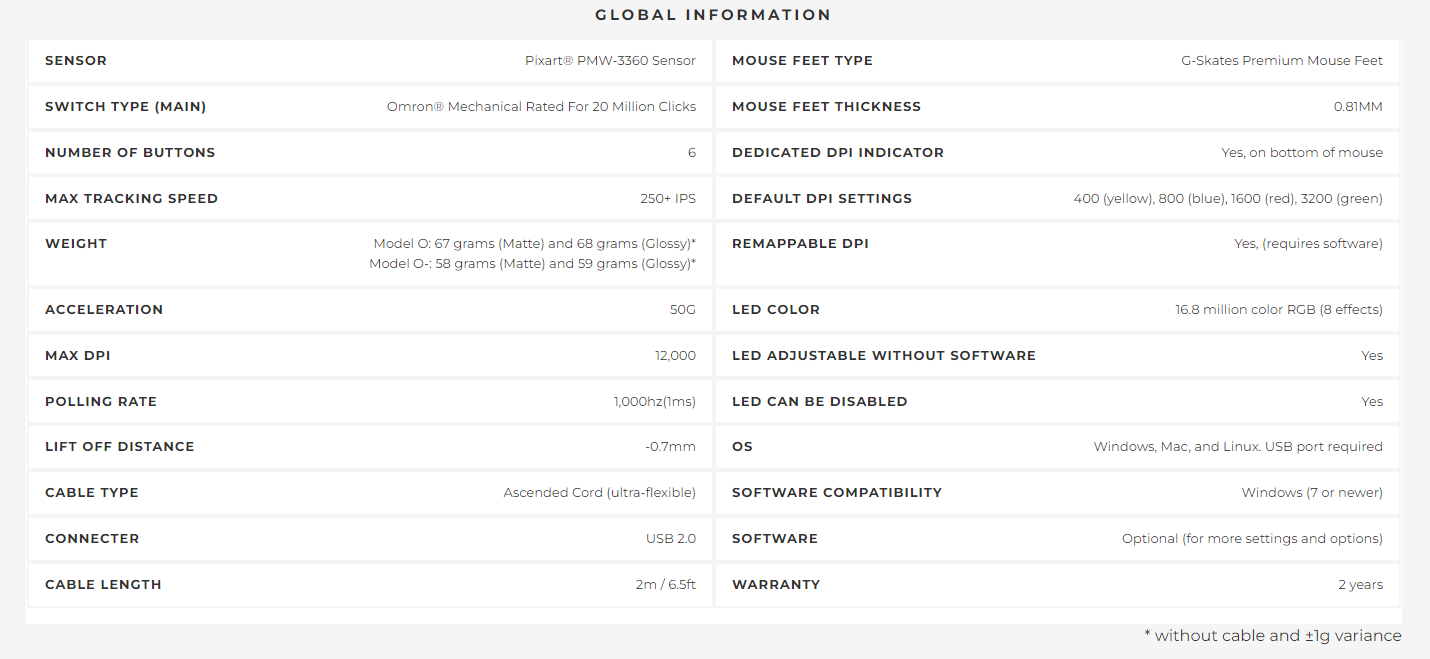Click the Model O- weight line

coord(532,264)
